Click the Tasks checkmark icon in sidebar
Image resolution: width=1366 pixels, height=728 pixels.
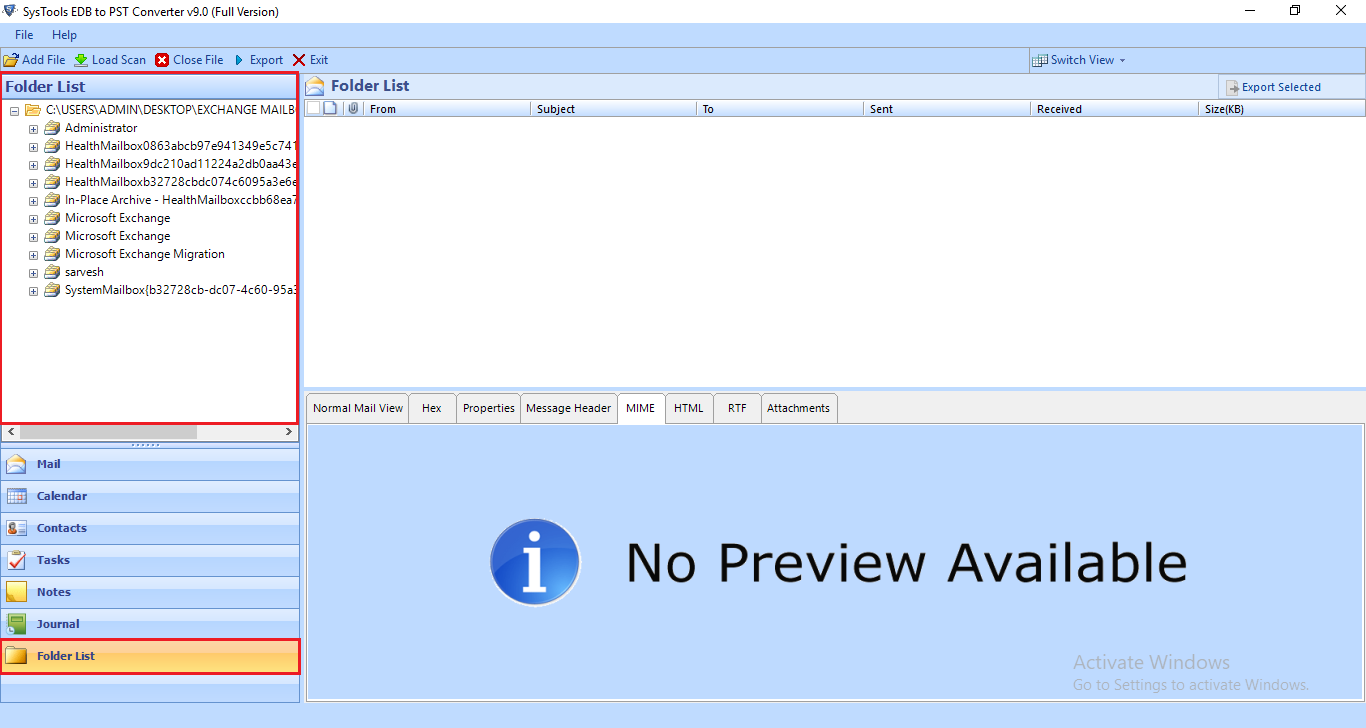(17, 560)
